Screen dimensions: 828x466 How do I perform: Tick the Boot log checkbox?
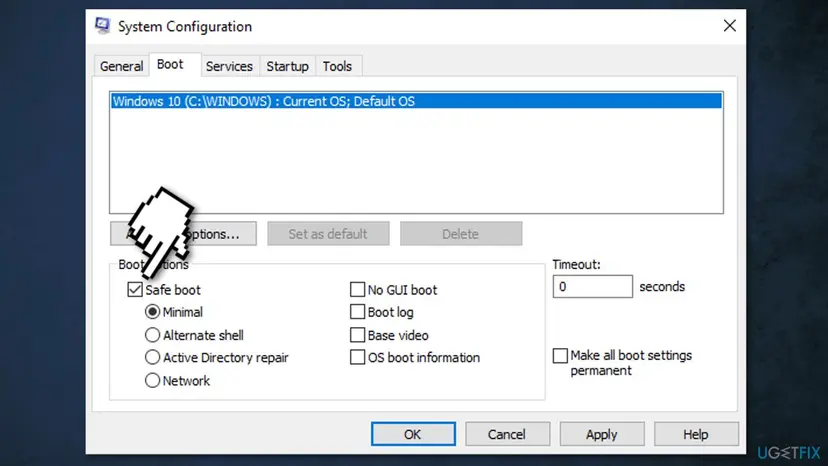[x=357, y=312]
